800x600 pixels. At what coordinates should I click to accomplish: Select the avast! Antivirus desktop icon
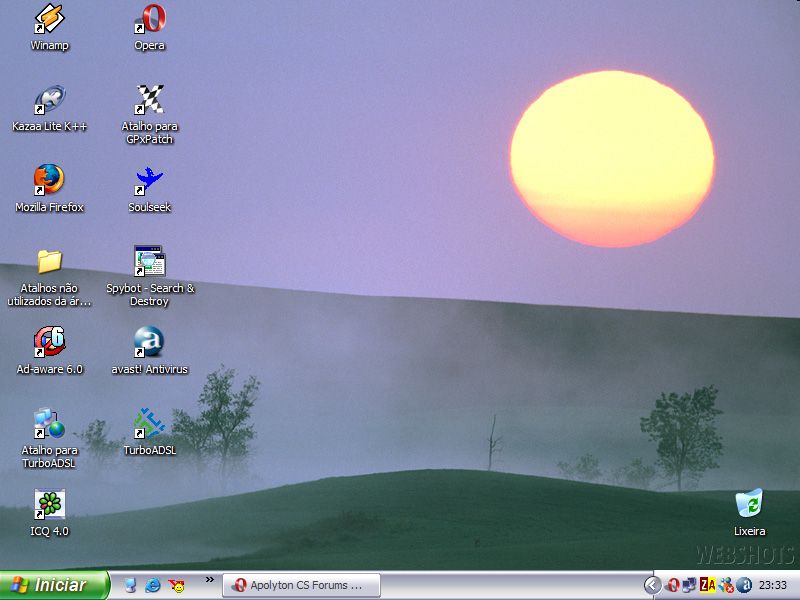coord(150,343)
